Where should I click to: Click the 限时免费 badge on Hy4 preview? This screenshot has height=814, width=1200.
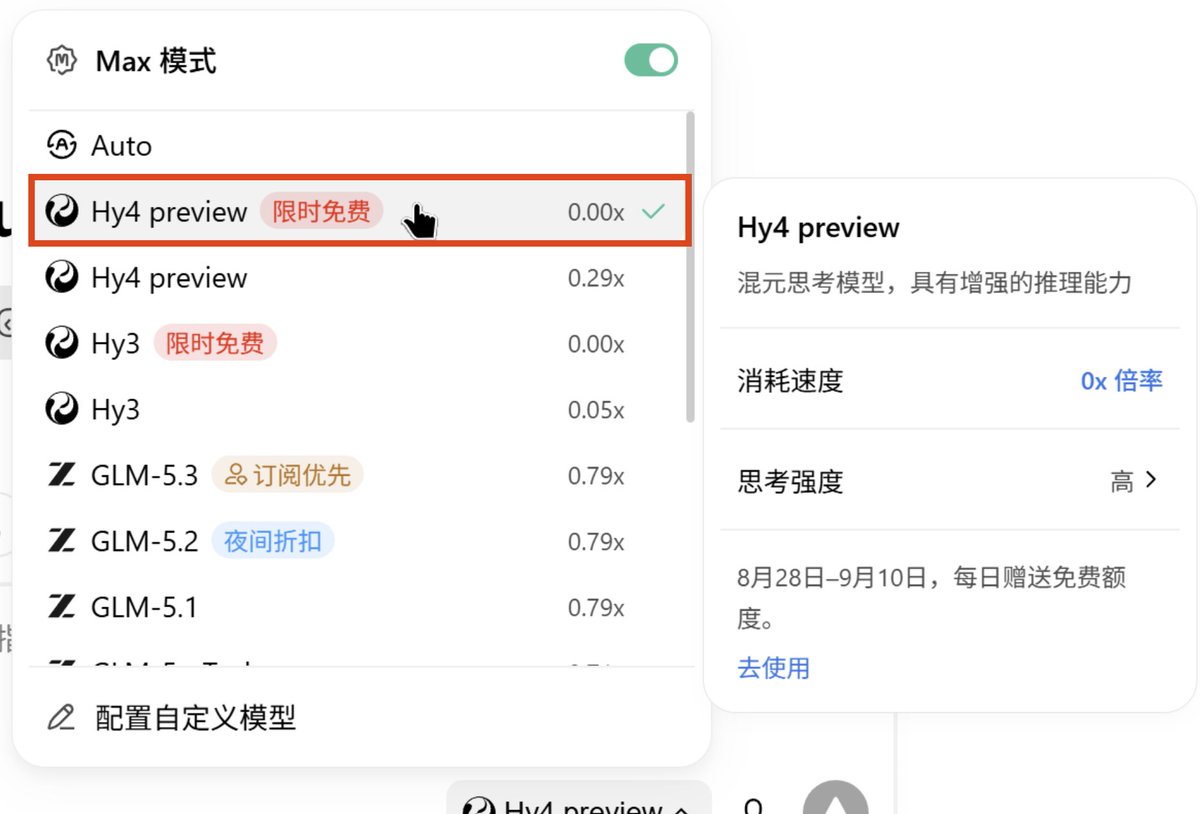(x=321, y=211)
